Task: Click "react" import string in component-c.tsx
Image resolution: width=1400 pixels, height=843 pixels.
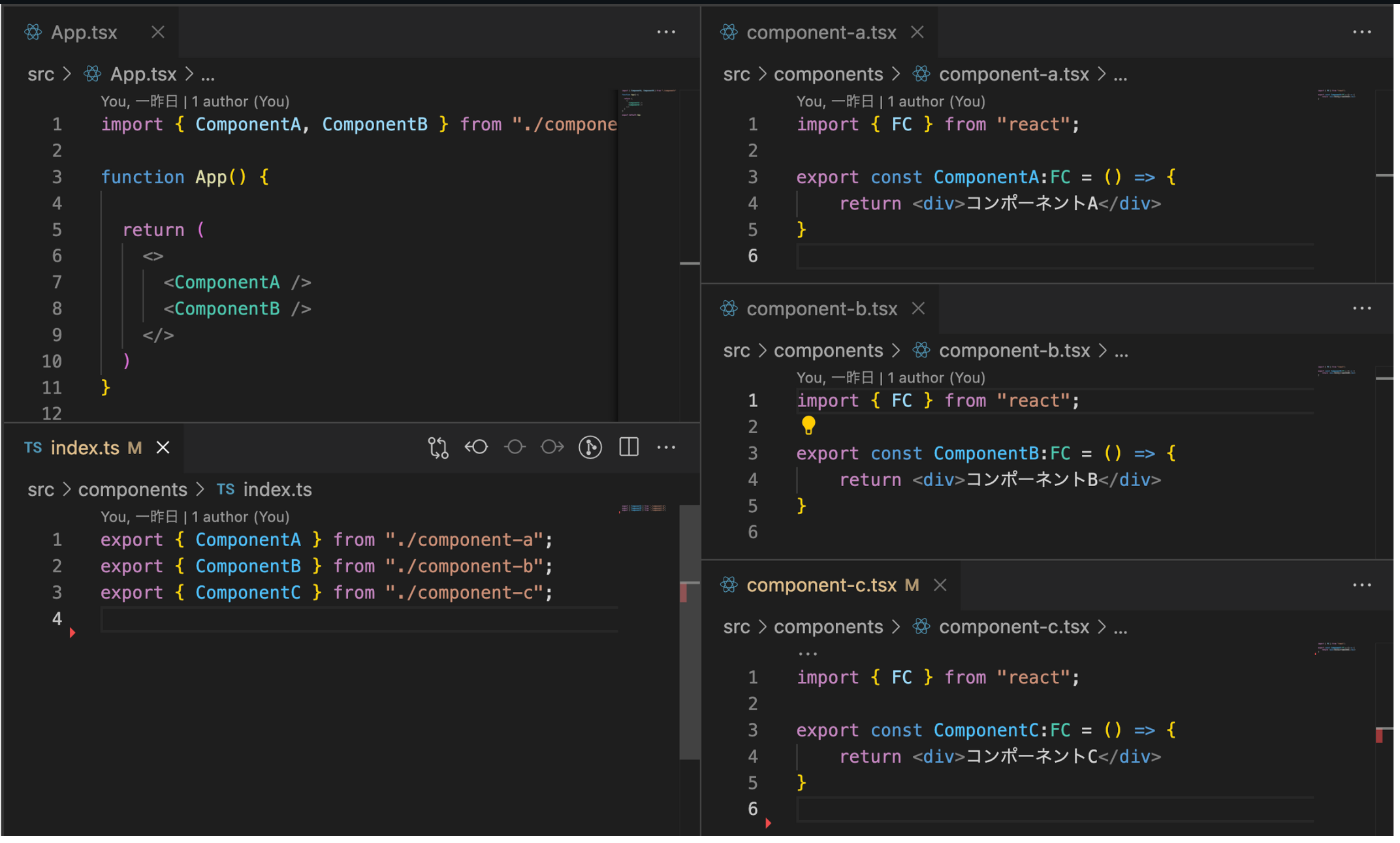Action: pyautogui.click(x=1034, y=677)
